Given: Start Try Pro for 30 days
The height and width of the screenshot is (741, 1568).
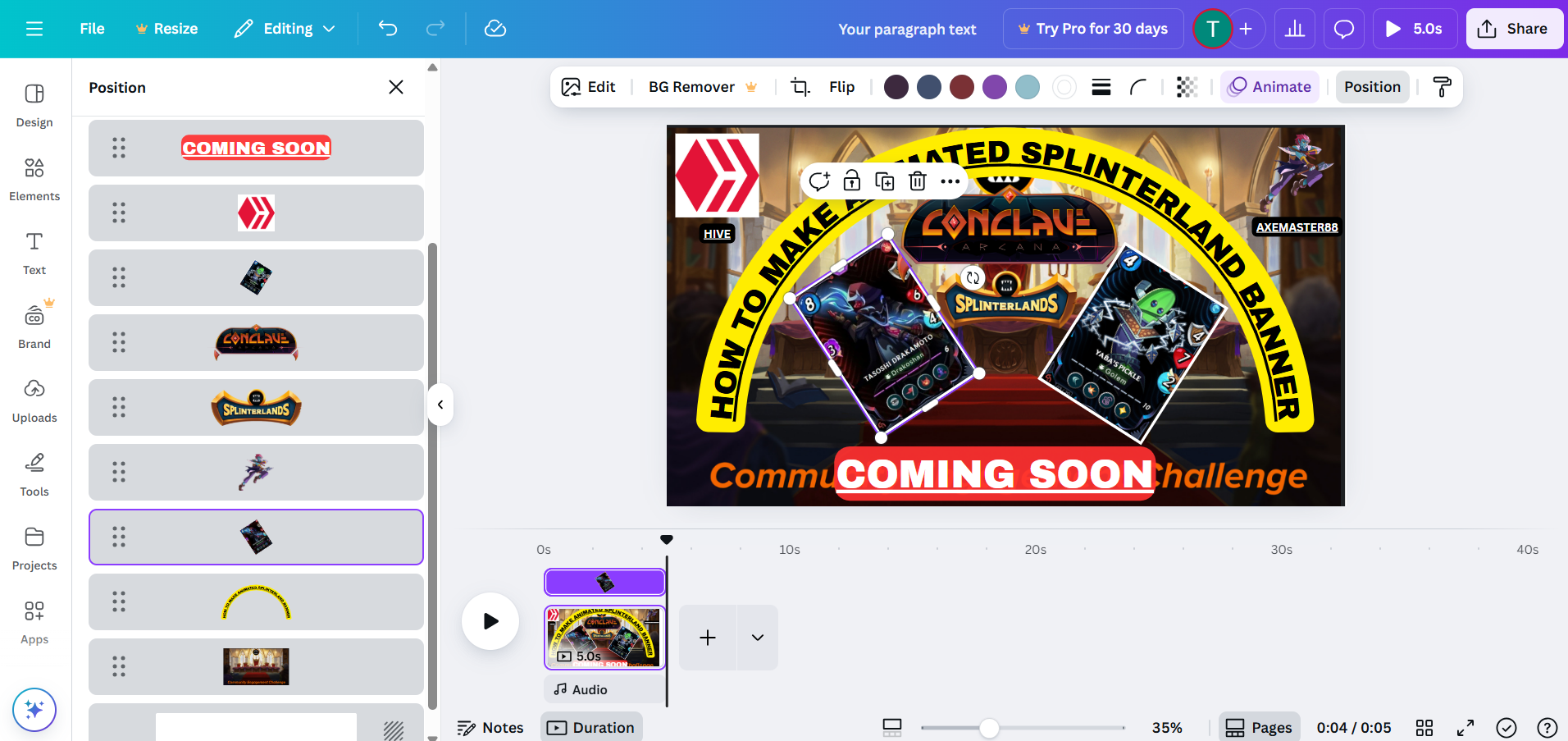Looking at the screenshot, I should pyautogui.click(x=1093, y=29).
